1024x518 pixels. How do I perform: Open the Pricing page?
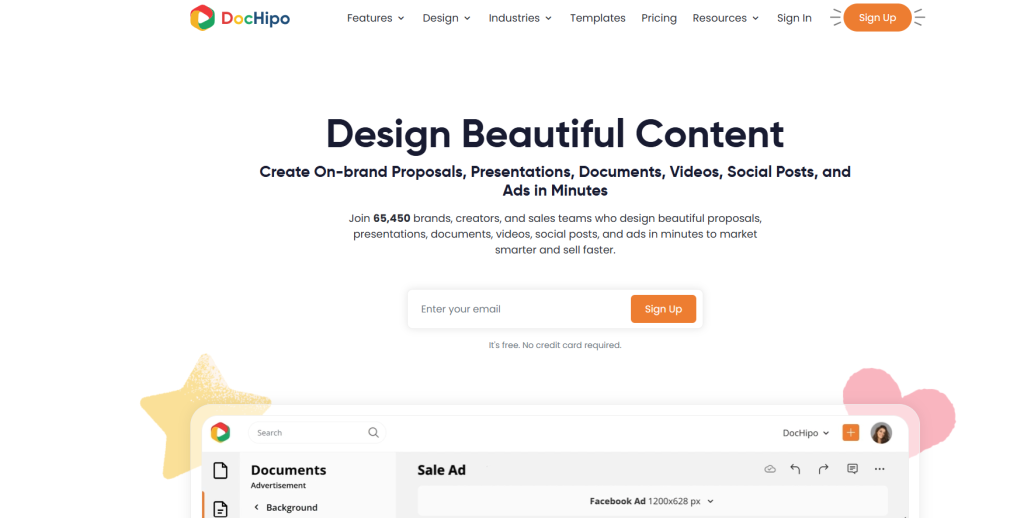(x=659, y=18)
